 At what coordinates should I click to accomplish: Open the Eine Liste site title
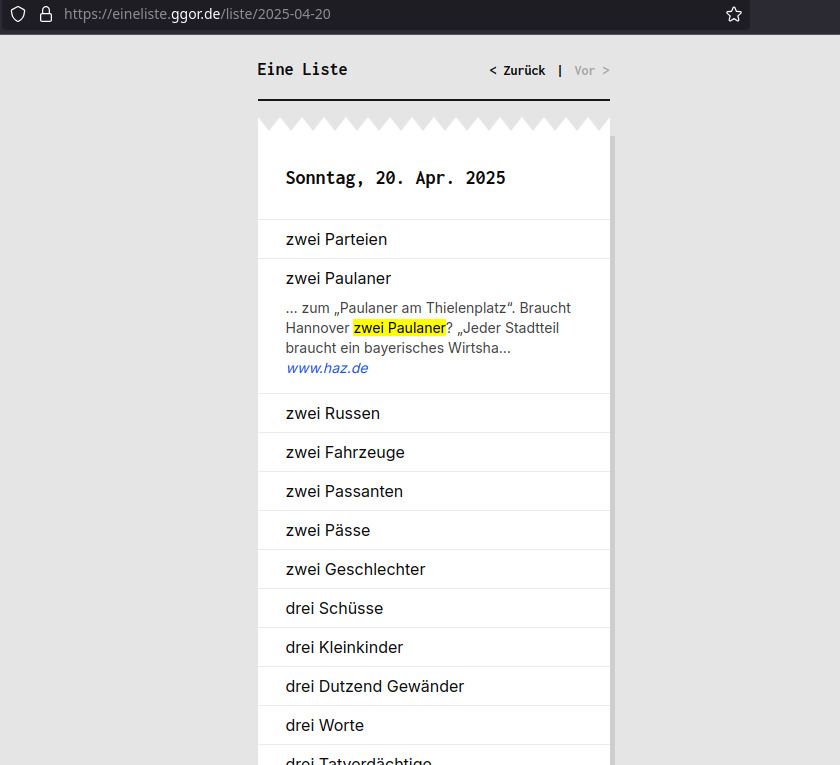pyautogui.click(x=302, y=70)
